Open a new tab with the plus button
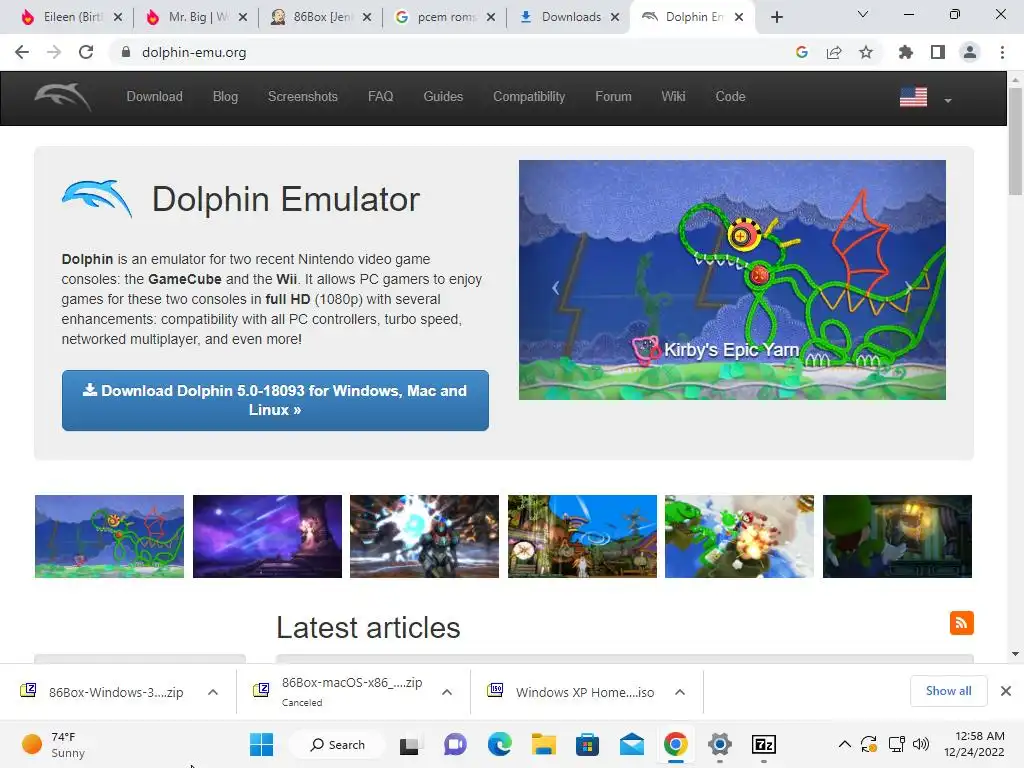Image resolution: width=1024 pixels, height=768 pixels. click(x=776, y=17)
